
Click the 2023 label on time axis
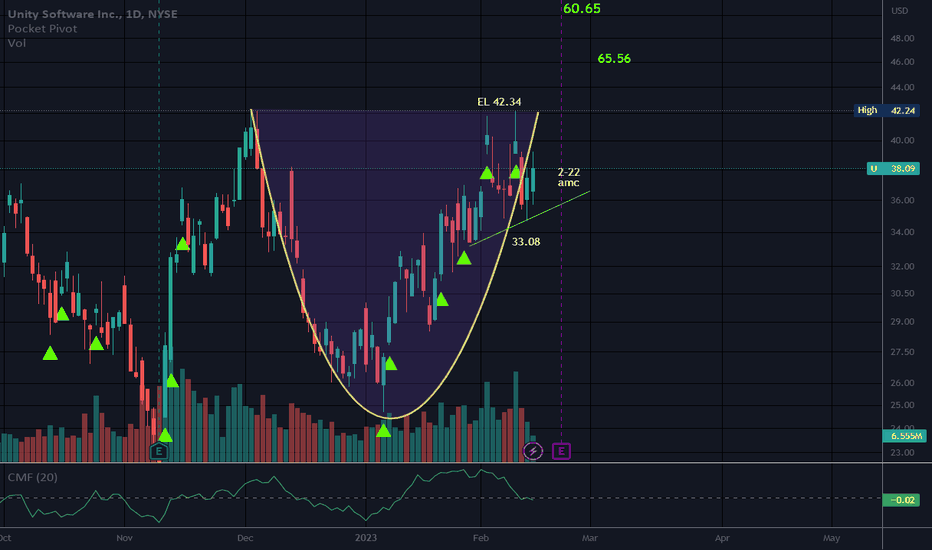[x=366, y=538]
